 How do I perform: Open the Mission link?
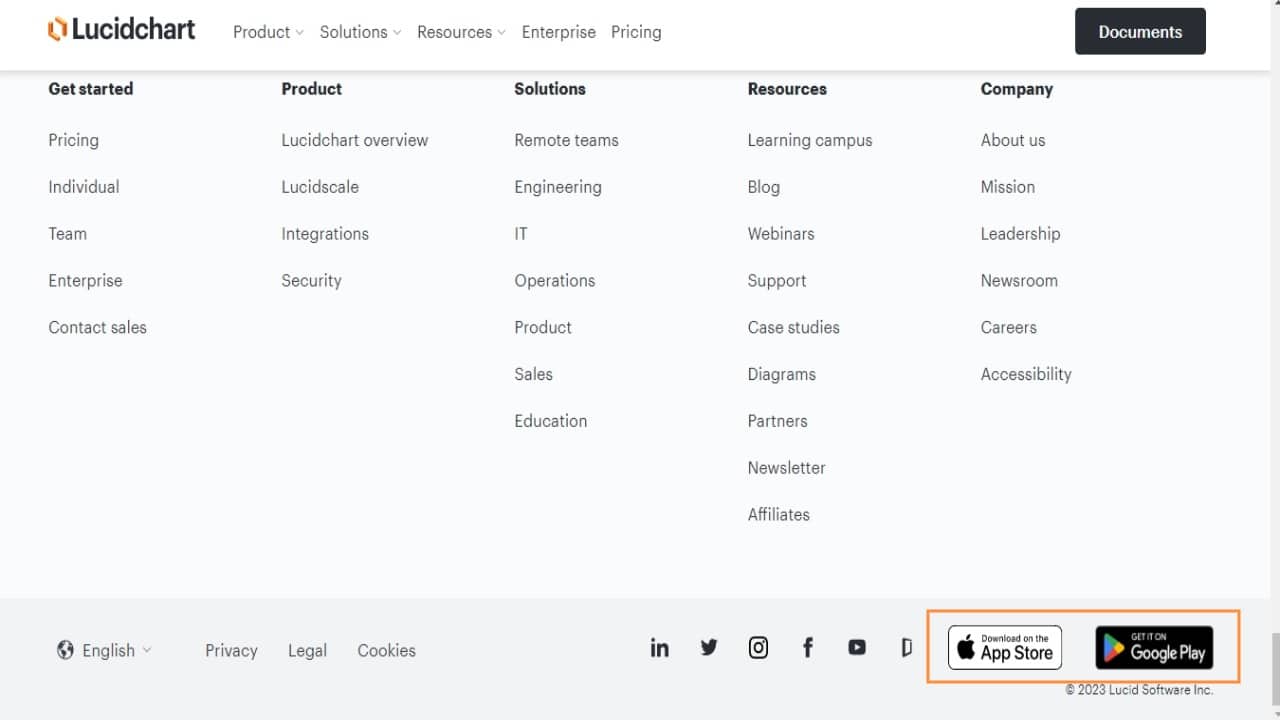[1008, 187]
